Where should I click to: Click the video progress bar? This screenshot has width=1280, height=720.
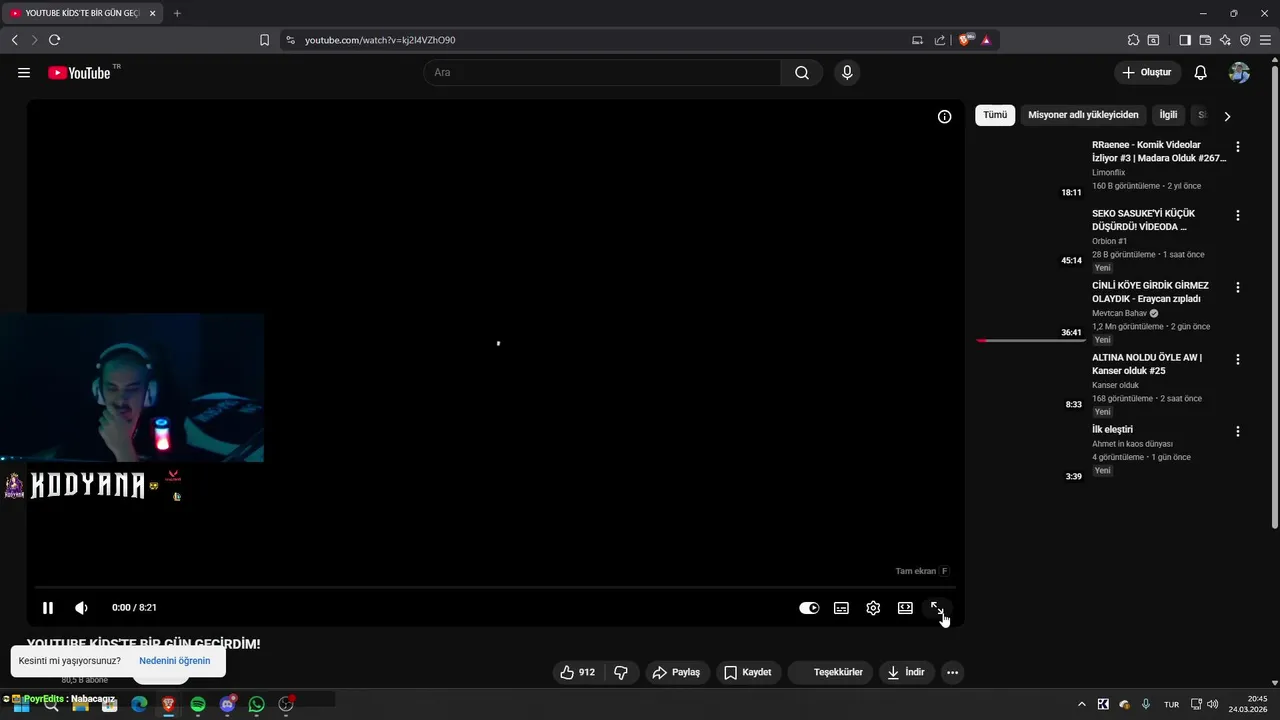495,587
